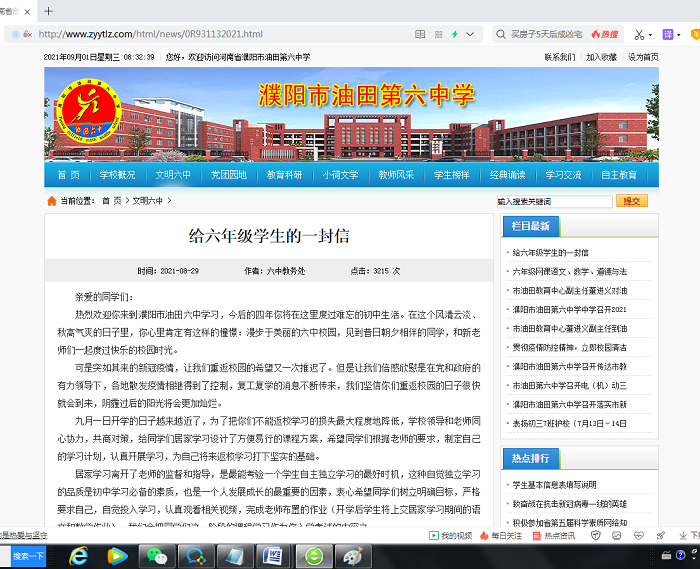The image size is (700, 569).
Task: Open sidebar link 学生基本信息表填写说明
Action: 554,485
